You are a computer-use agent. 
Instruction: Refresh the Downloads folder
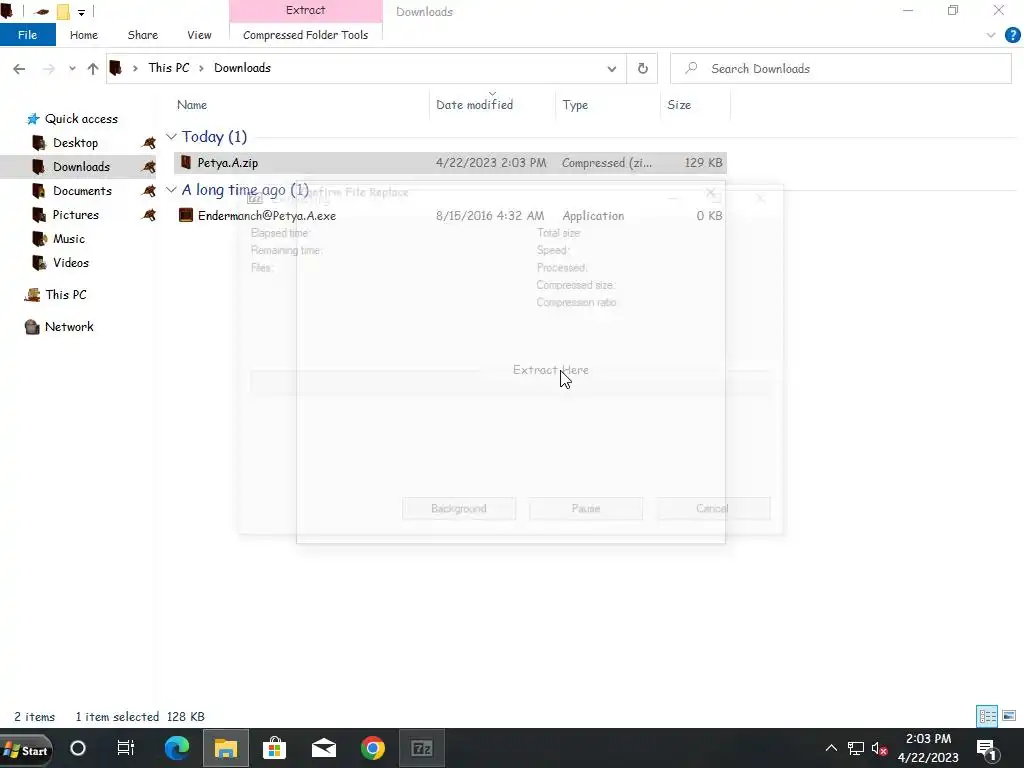[x=643, y=69]
